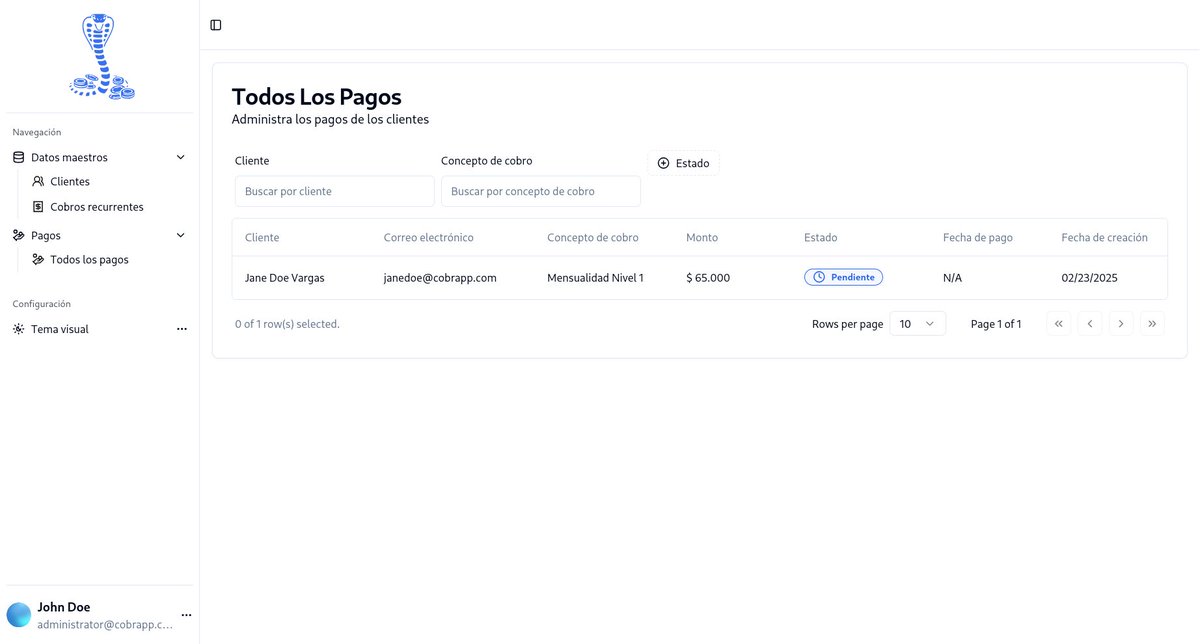Click John Doe's profile ellipsis menu
Image resolution: width=1200 pixels, height=644 pixels.
[x=186, y=614]
